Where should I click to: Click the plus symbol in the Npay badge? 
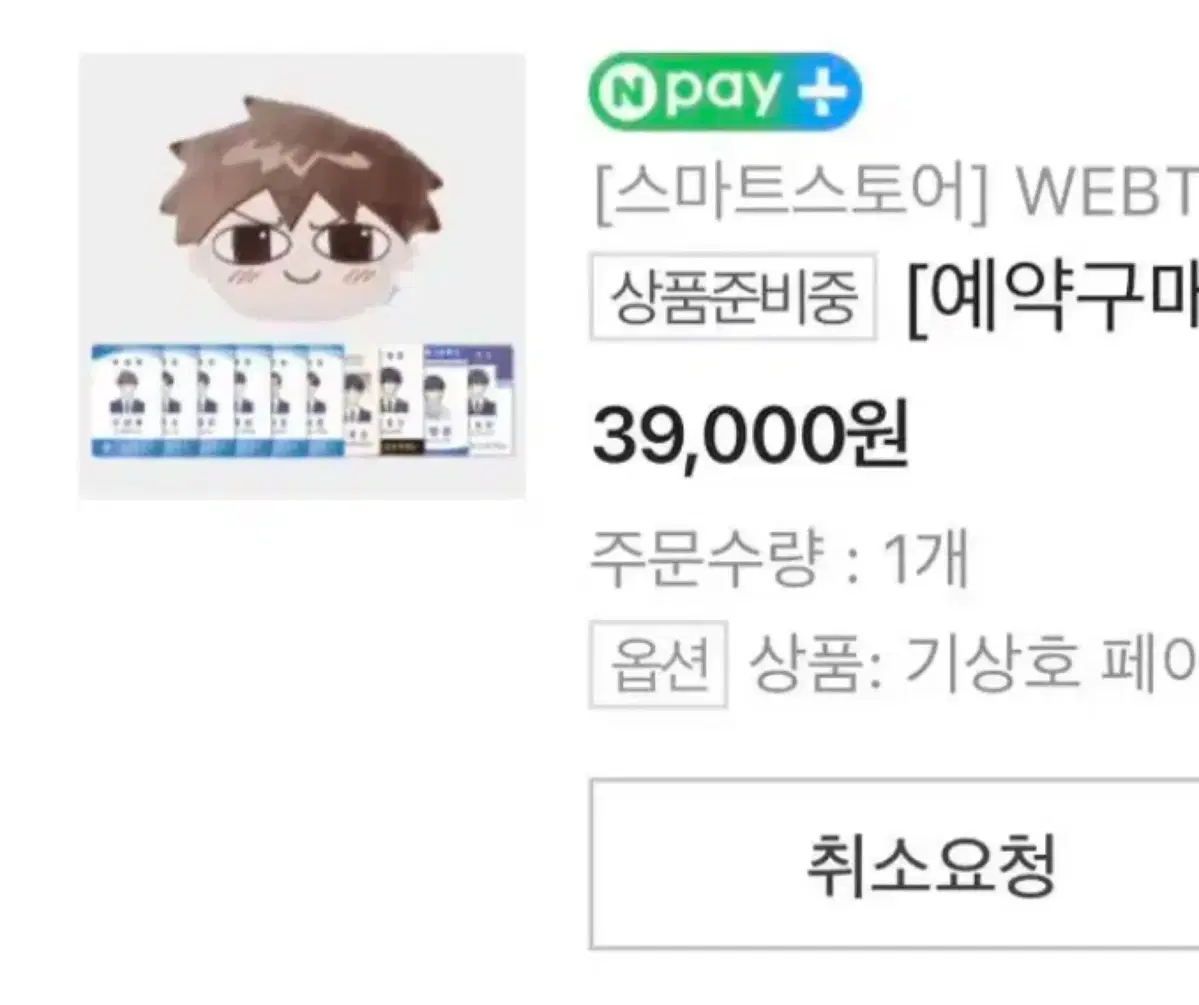tap(823, 93)
